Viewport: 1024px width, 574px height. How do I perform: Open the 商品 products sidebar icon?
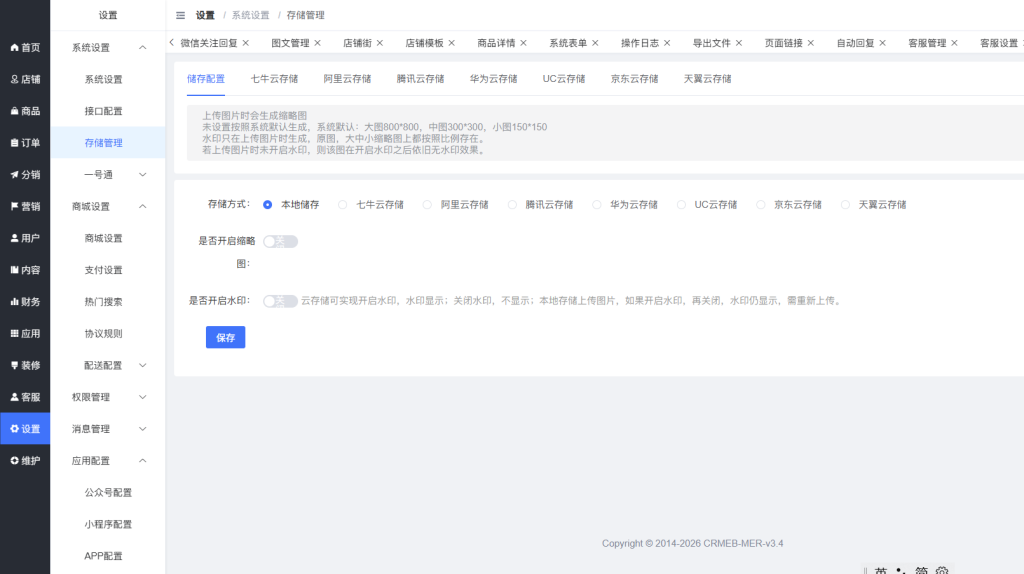[x=14, y=111]
